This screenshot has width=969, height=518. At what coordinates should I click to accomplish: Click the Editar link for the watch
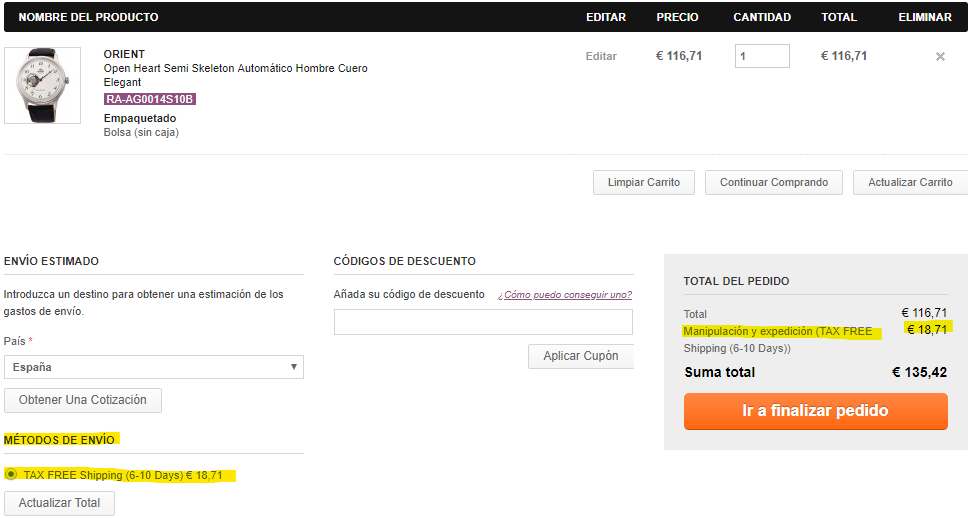pyautogui.click(x=601, y=56)
